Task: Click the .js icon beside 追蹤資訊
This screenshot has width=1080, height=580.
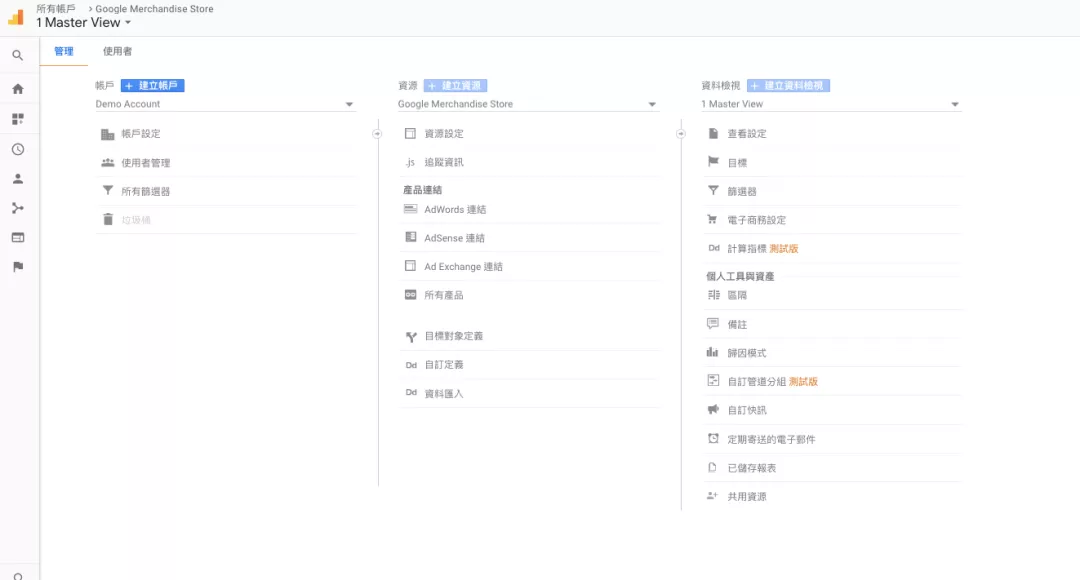Action: pos(410,163)
